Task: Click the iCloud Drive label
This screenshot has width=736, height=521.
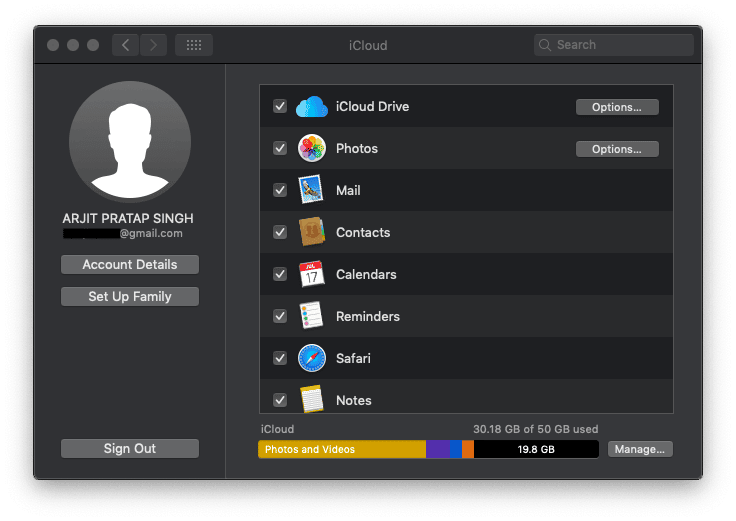Action: tap(373, 107)
